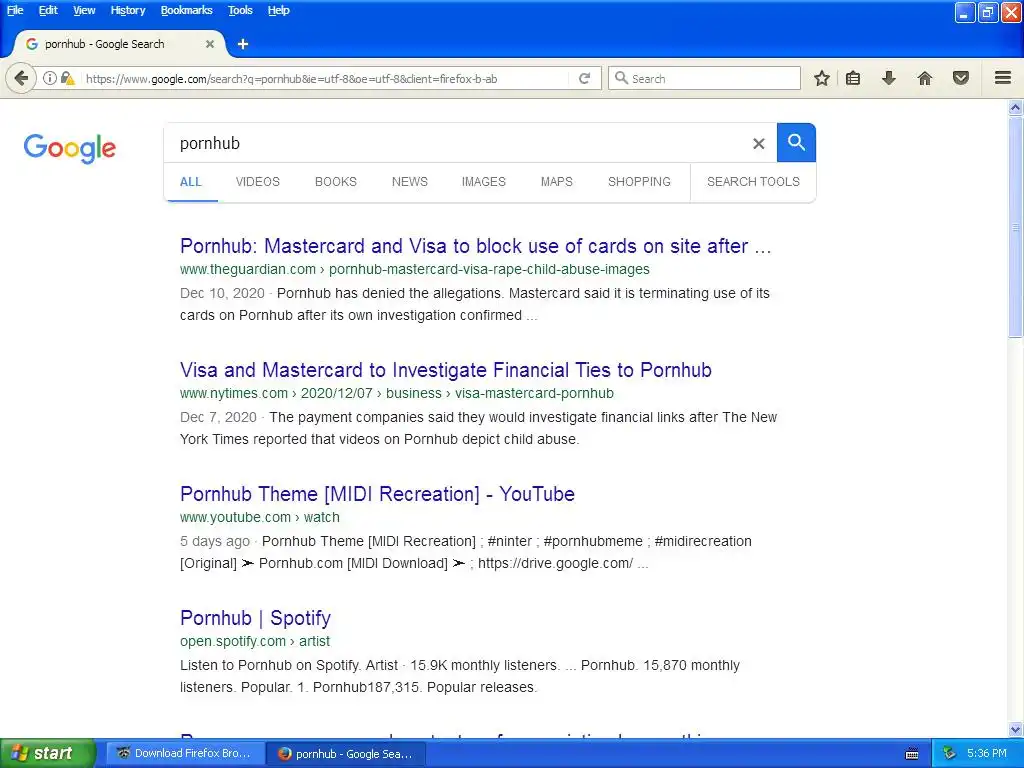Close the pornhub - Google Search tab
The image size is (1024, 768).
pyautogui.click(x=210, y=44)
